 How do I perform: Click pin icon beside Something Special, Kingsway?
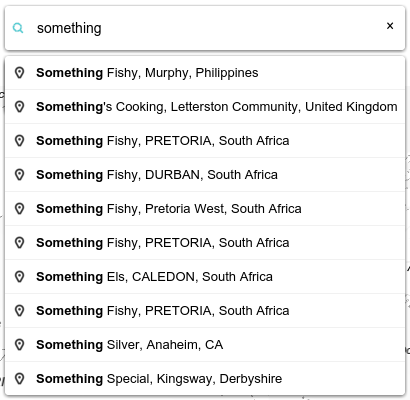click(x=20, y=379)
